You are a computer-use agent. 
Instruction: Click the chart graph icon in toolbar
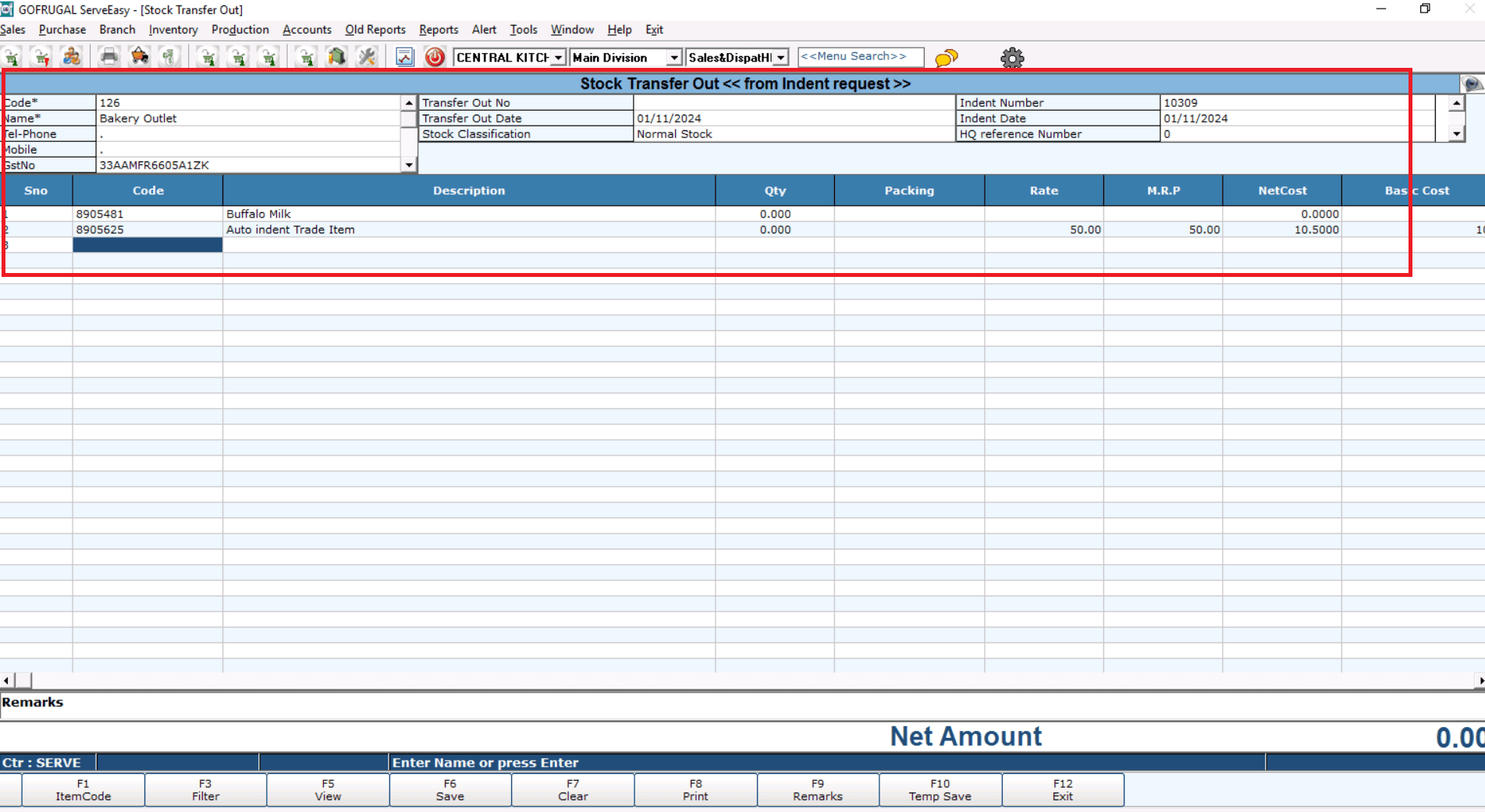tap(404, 57)
